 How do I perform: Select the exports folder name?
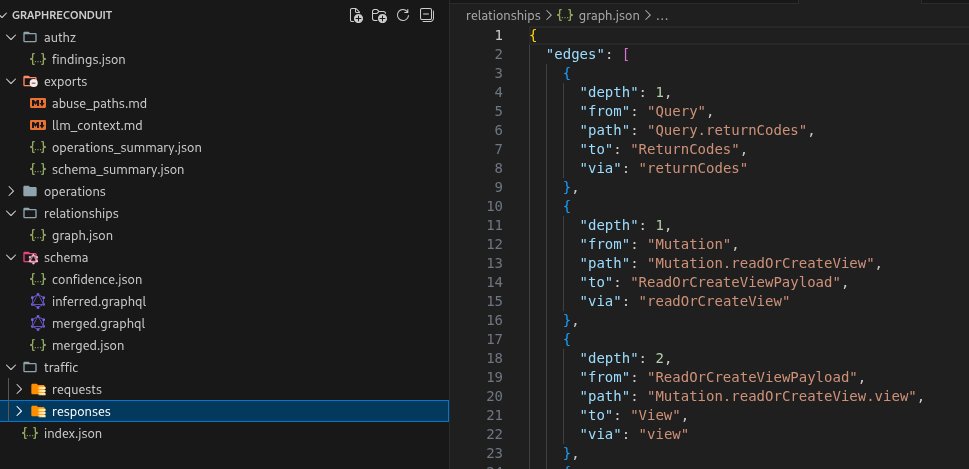[66, 82]
